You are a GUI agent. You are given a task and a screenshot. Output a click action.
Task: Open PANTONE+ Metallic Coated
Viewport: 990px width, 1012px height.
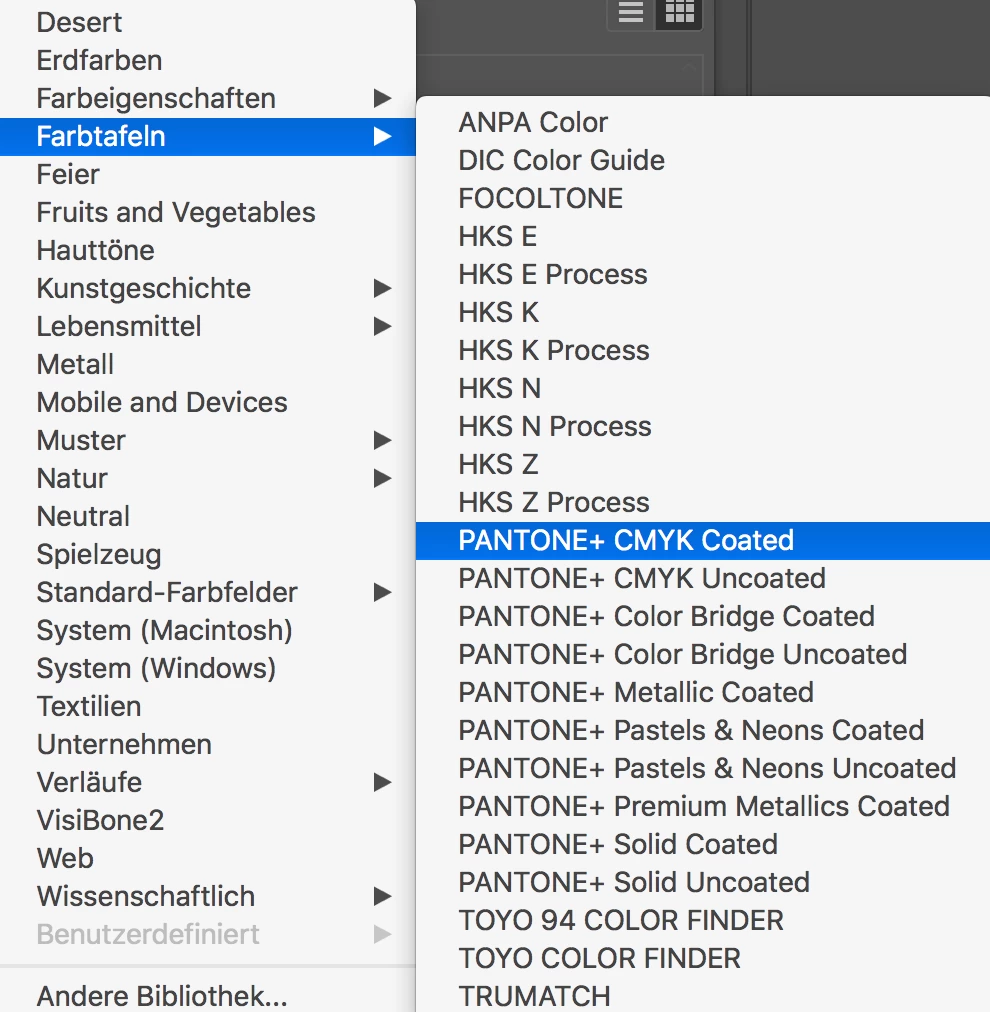[x=703, y=693]
